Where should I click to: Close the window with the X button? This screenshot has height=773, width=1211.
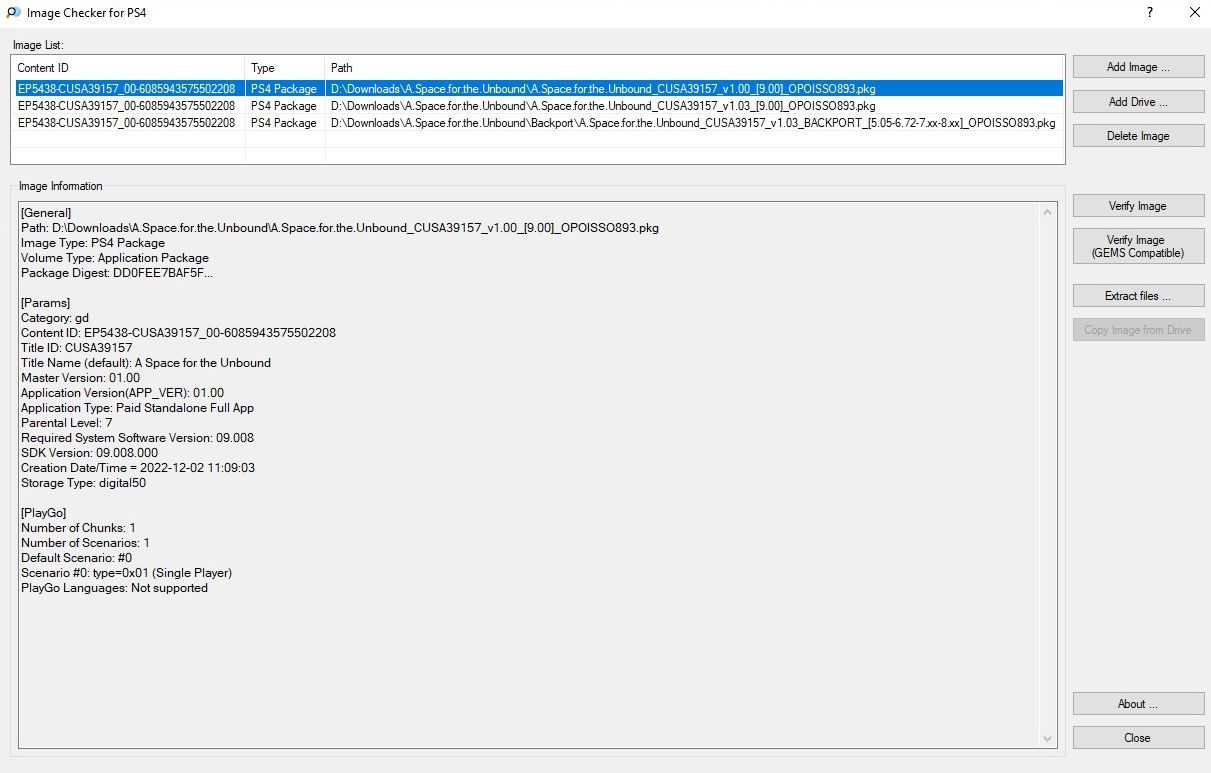click(1195, 13)
